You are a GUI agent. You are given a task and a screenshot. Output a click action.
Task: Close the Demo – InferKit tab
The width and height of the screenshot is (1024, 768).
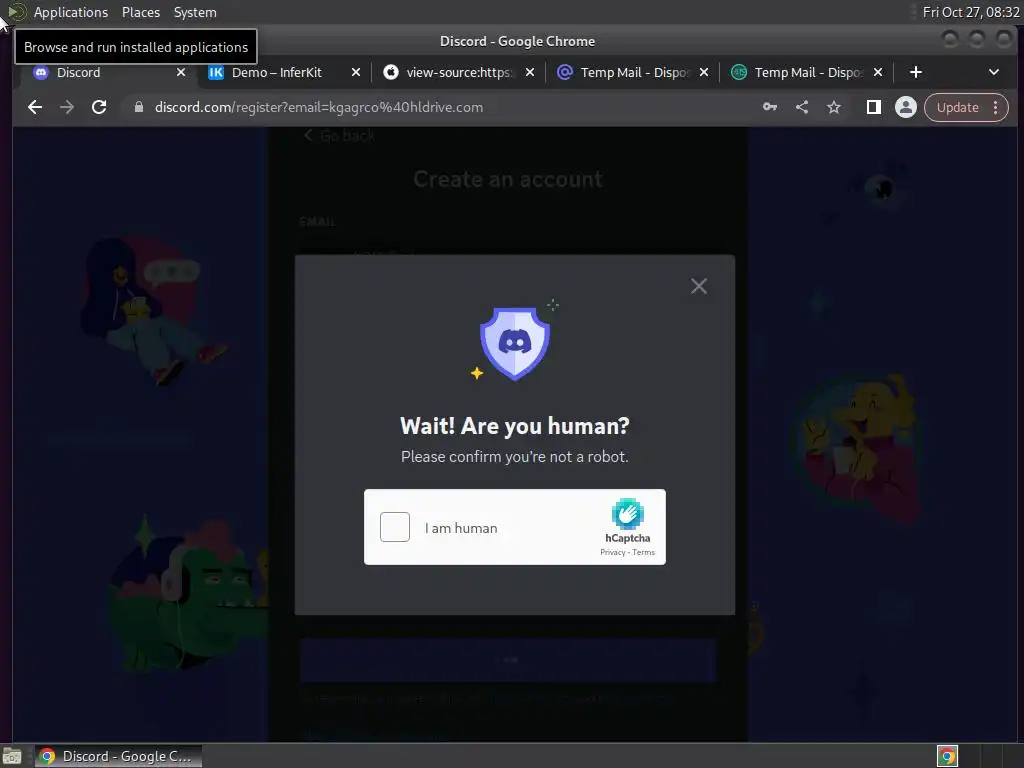click(x=356, y=72)
